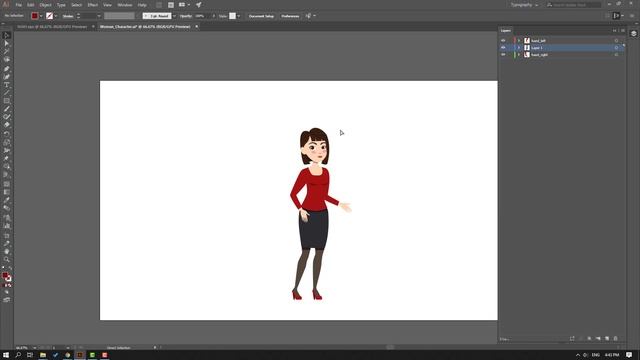640x360 pixels.
Task: Click target circle of hand_left layer
Action: click(616, 41)
